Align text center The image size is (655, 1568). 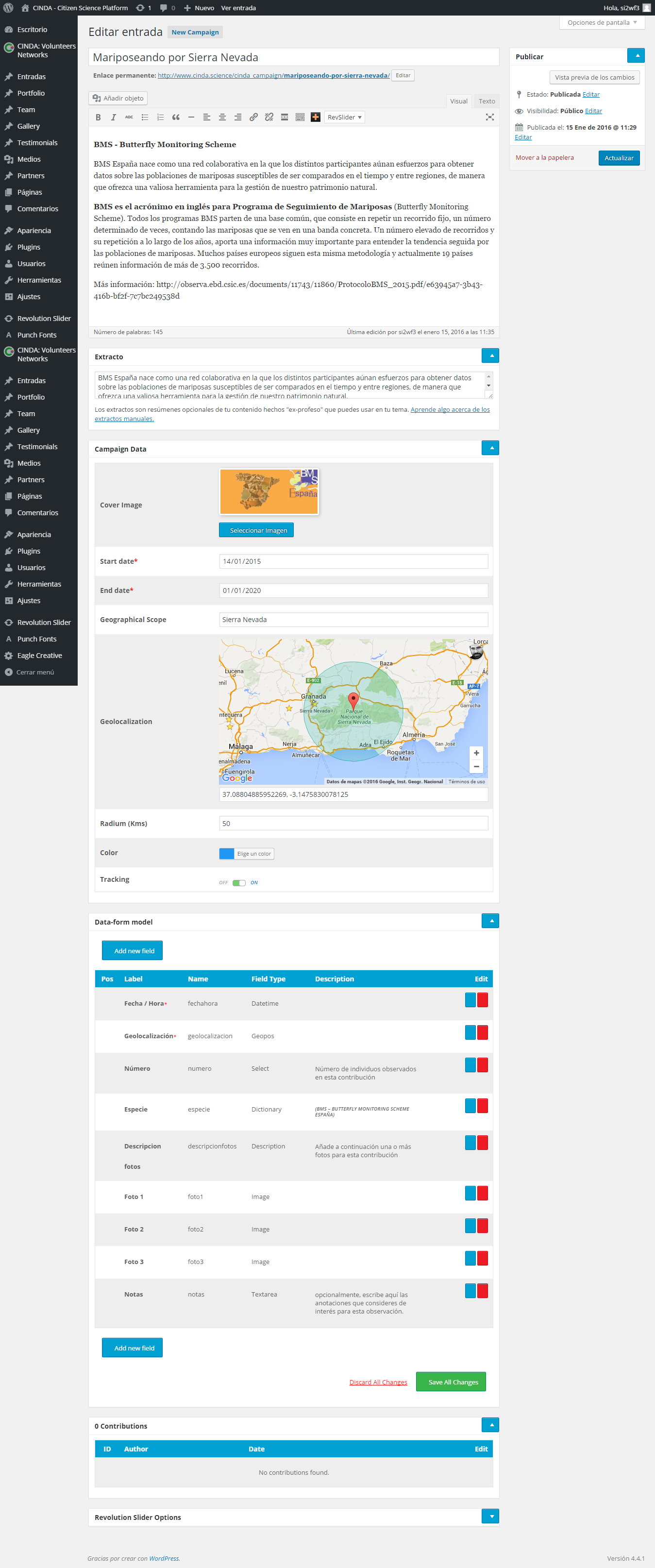(222, 118)
